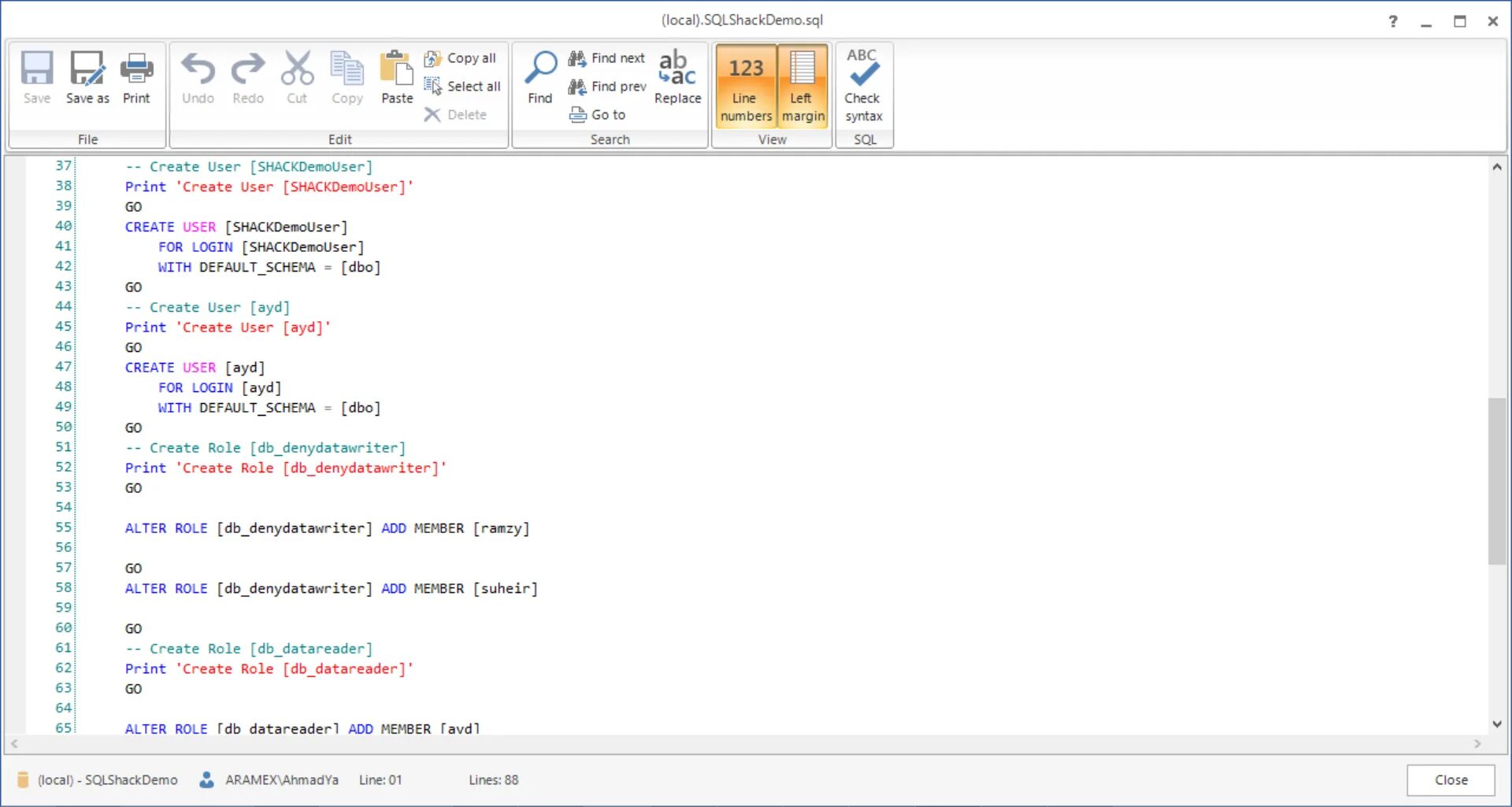Click the vertical scrollbar thumb
This screenshot has width=1512, height=807.
tap(1497, 481)
